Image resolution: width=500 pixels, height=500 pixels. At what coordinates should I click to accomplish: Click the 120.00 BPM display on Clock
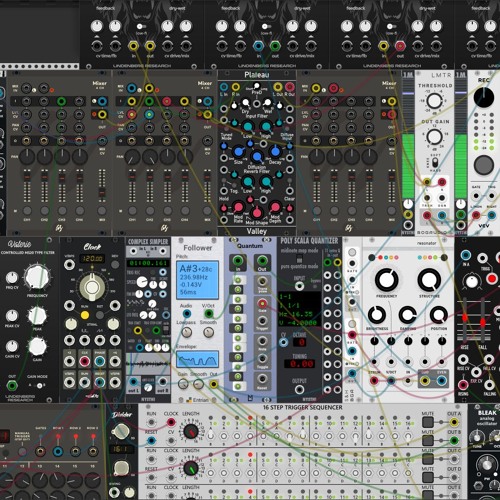tap(92, 258)
